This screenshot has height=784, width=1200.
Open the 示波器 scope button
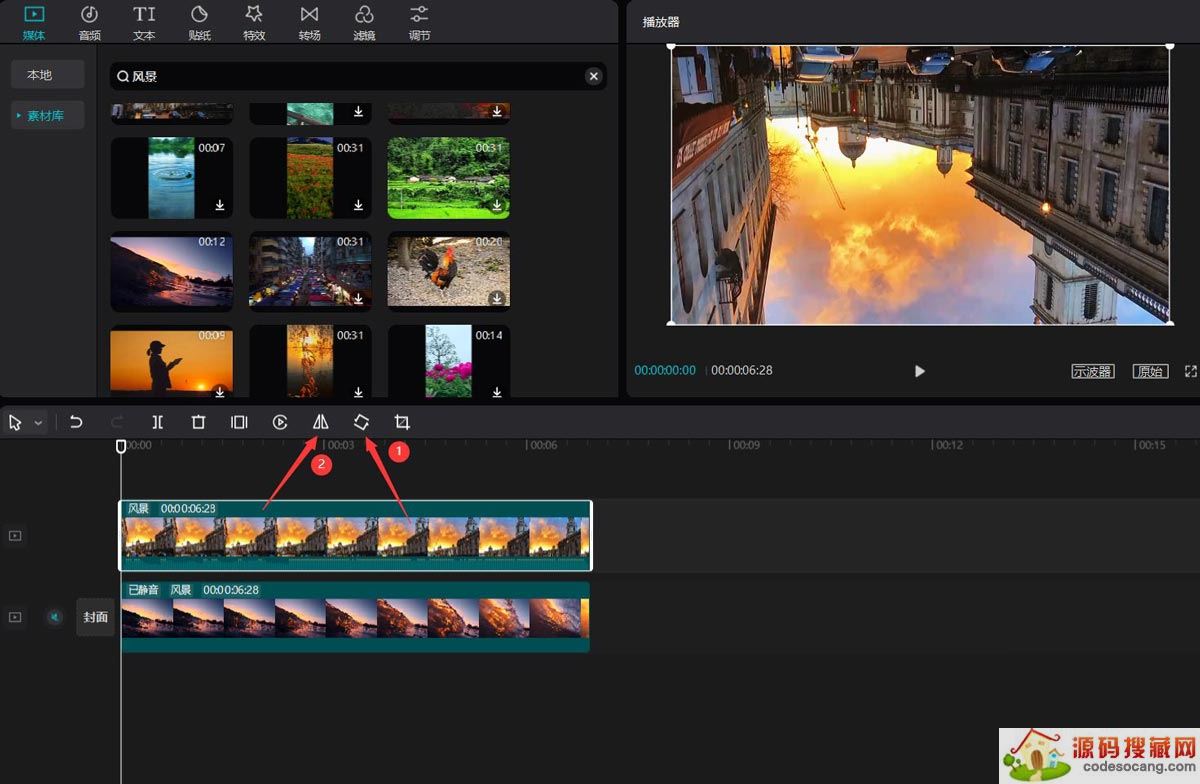tap(1092, 371)
